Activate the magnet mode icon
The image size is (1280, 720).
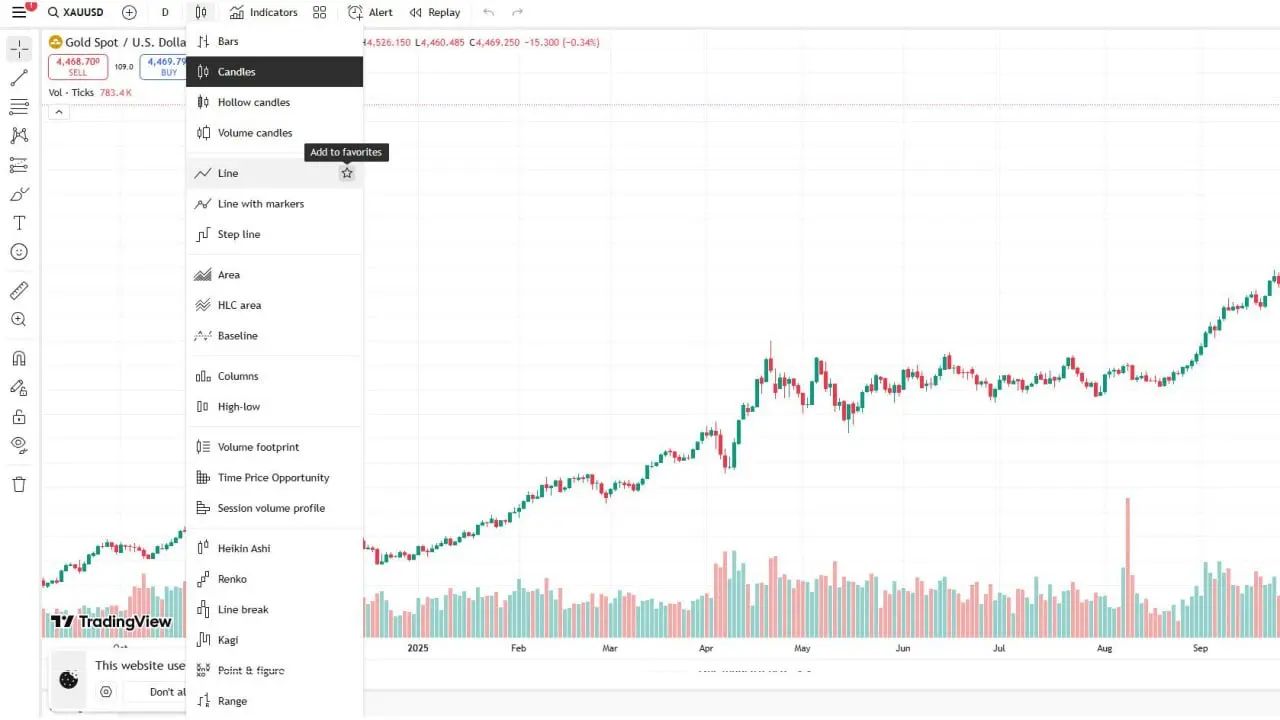click(x=19, y=358)
